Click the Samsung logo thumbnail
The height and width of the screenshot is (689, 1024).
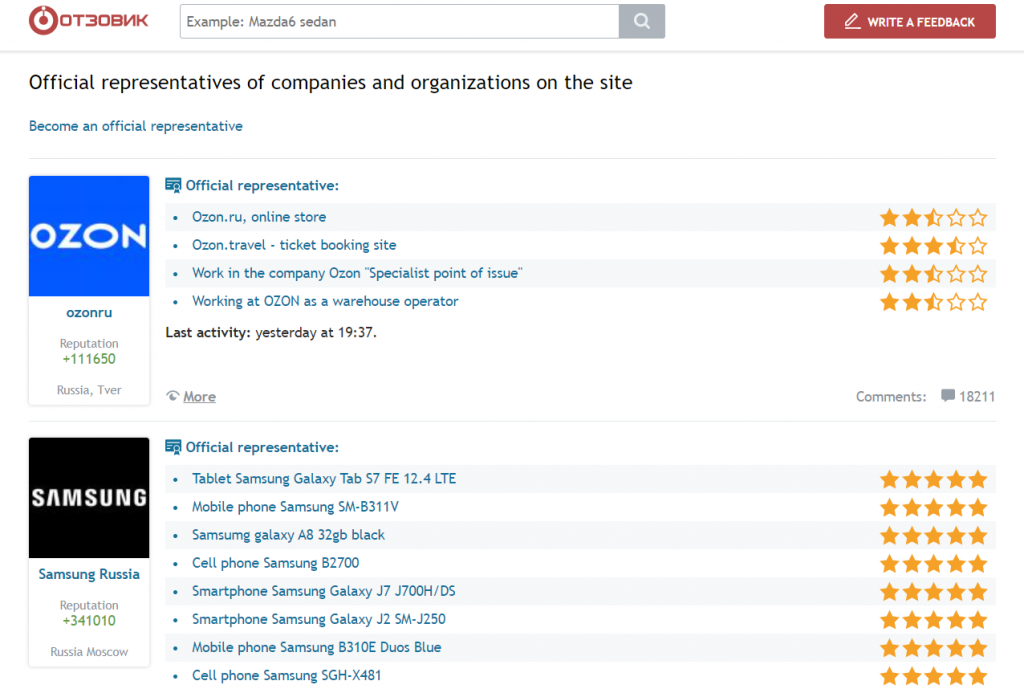tap(89, 498)
